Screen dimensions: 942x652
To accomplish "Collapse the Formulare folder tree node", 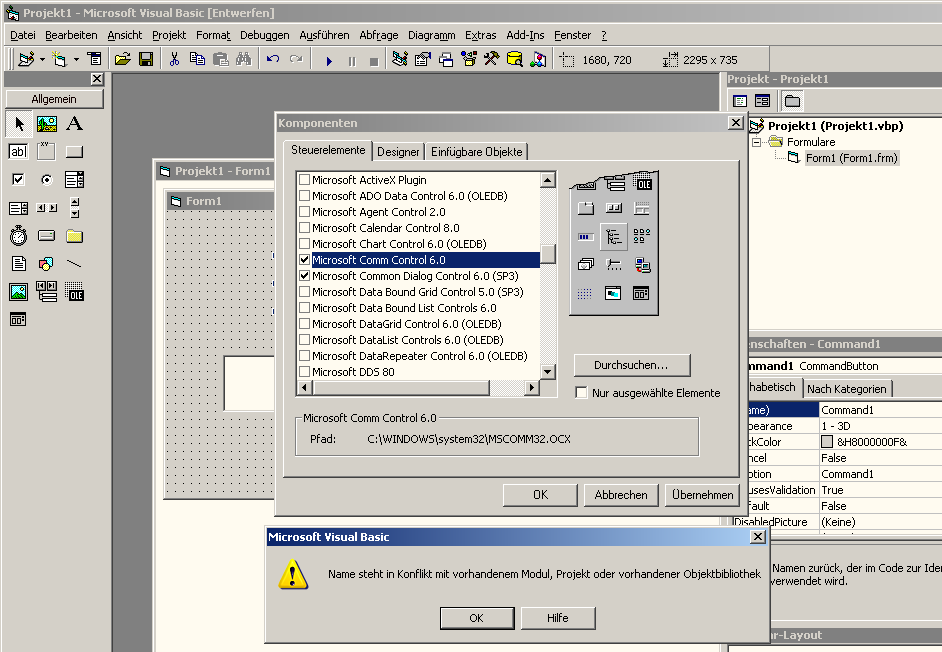I will (757, 142).
